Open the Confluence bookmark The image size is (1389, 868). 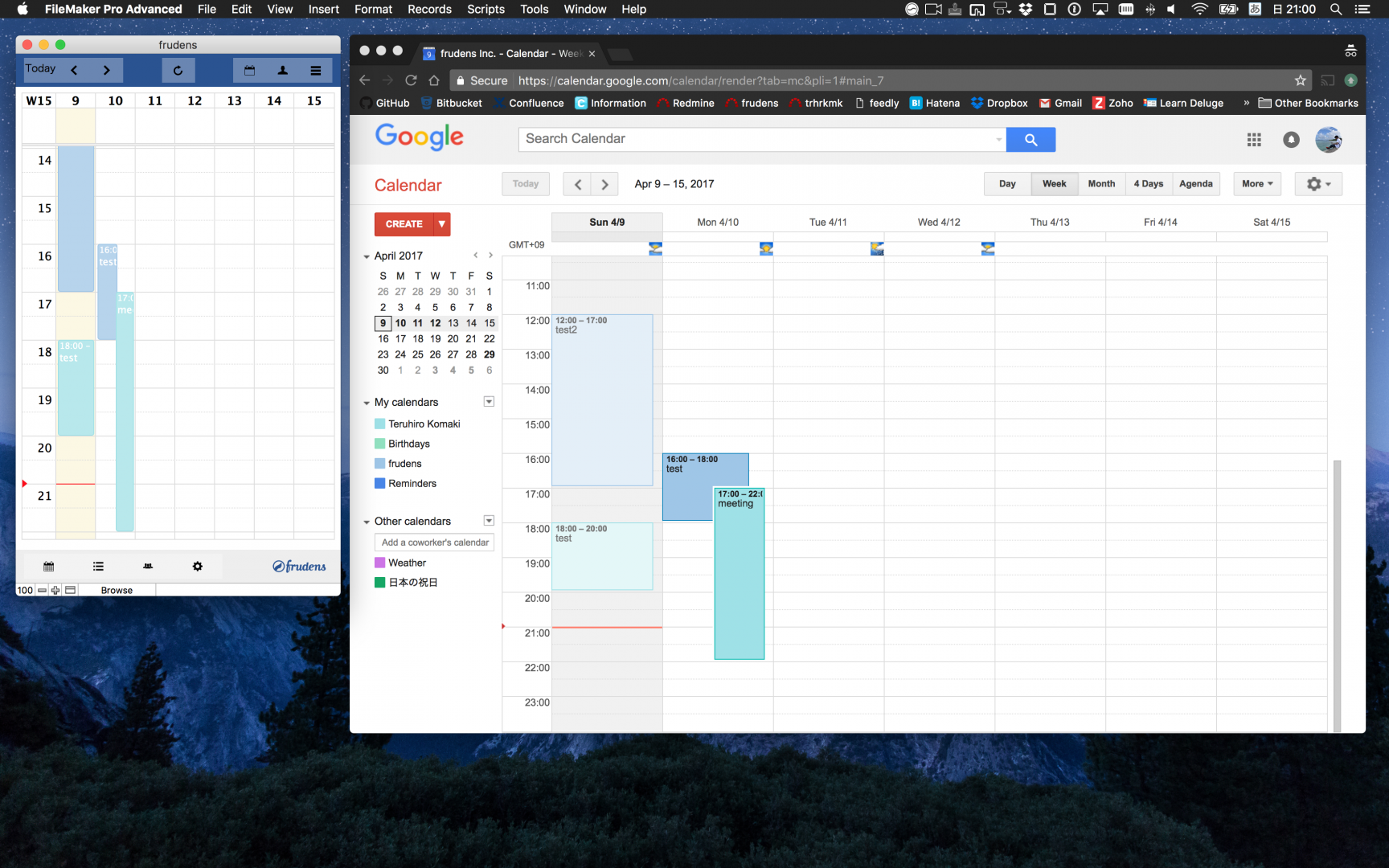coord(529,103)
